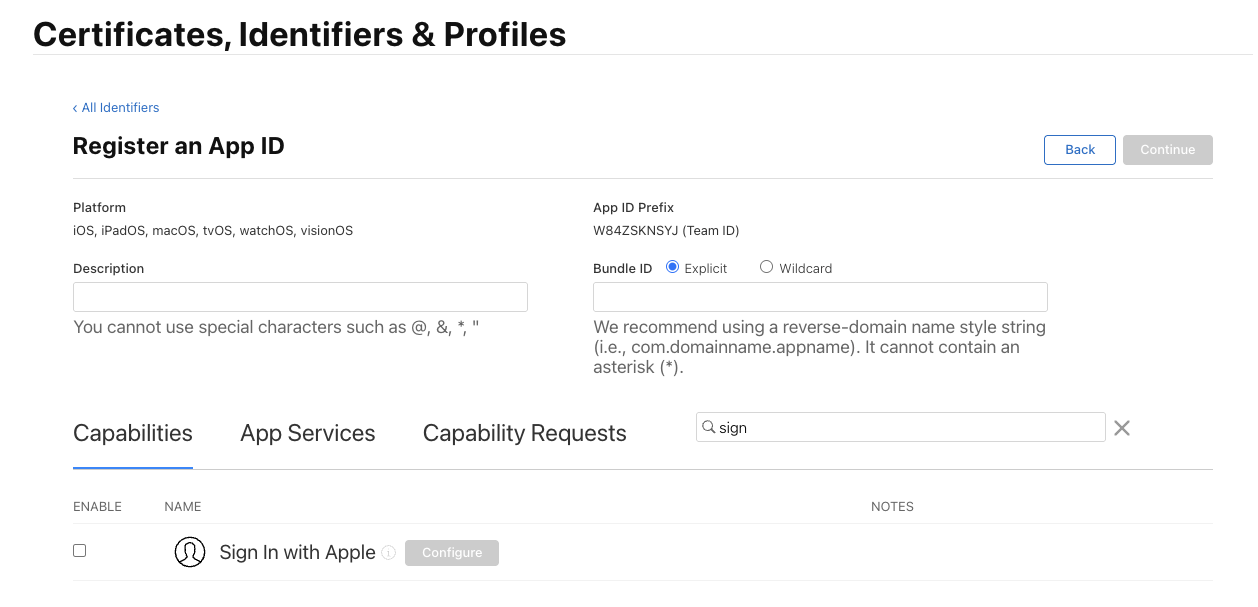1258x607 pixels.
Task: Open the Capability Requests tab
Action: point(524,433)
